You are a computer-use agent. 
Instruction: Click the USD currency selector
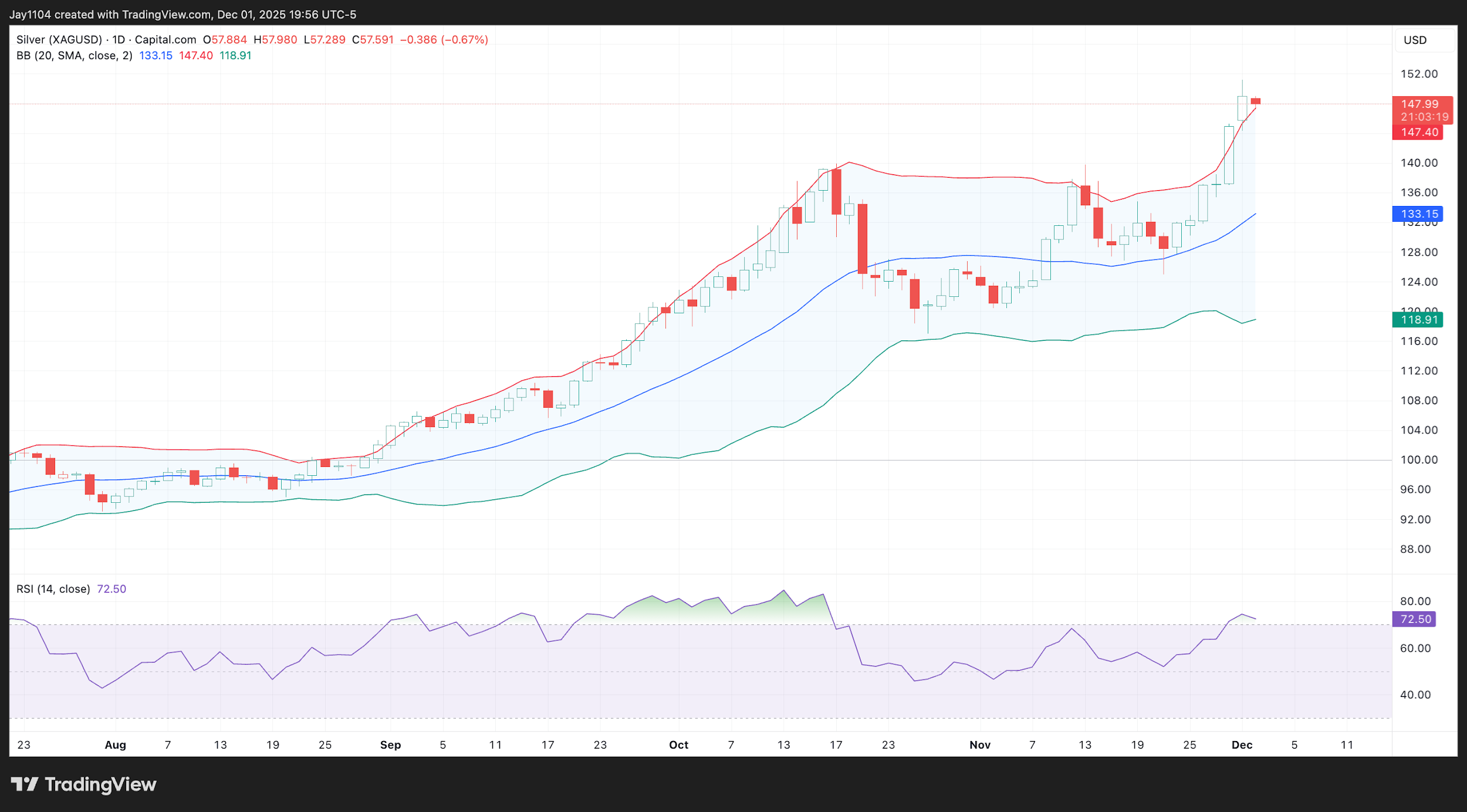(x=1415, y=40)
